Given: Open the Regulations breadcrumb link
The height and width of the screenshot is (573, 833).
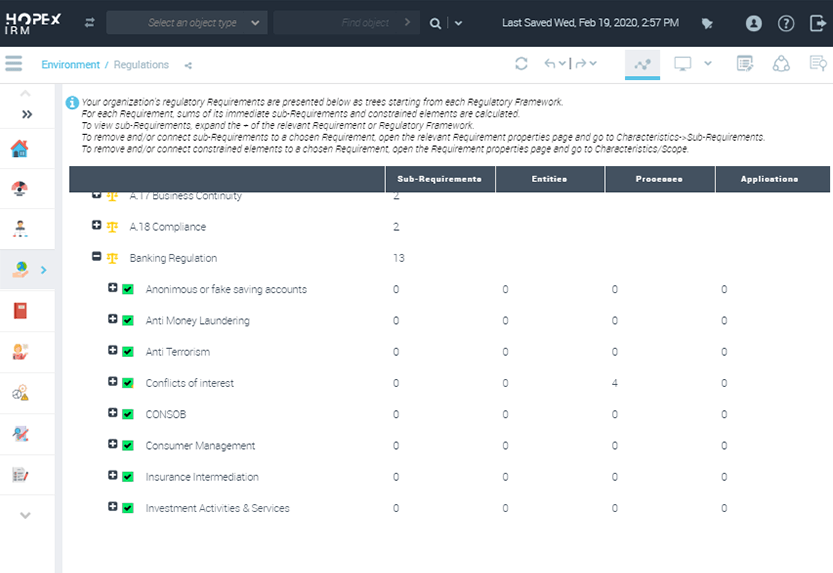Looking at the screenshot, I should 141,65.
